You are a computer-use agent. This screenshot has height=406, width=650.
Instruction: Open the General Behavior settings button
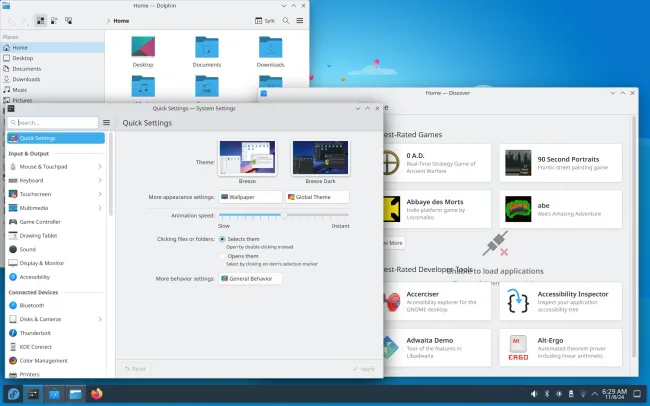250,278
